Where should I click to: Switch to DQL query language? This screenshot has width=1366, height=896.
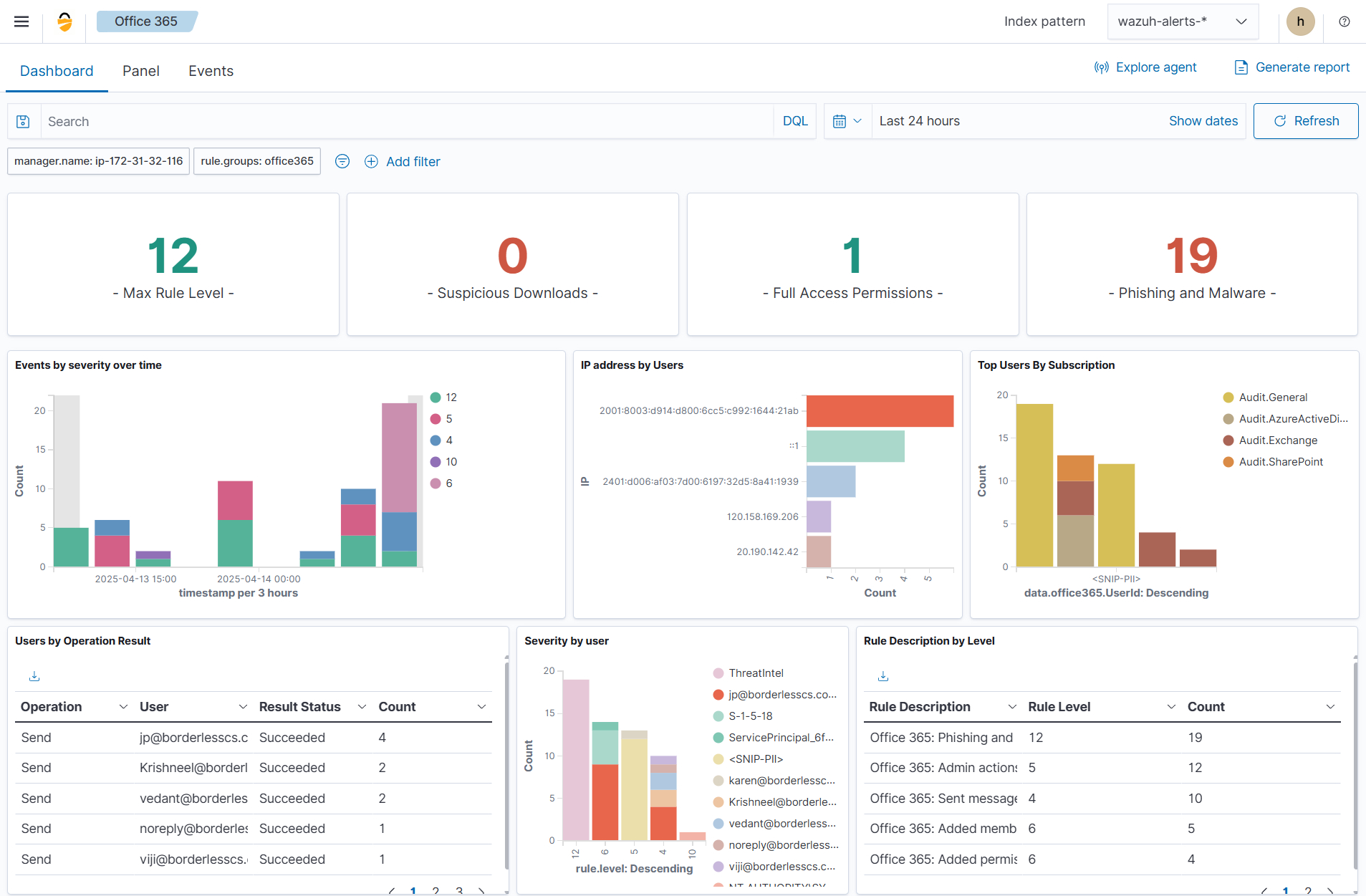point(795,121)
